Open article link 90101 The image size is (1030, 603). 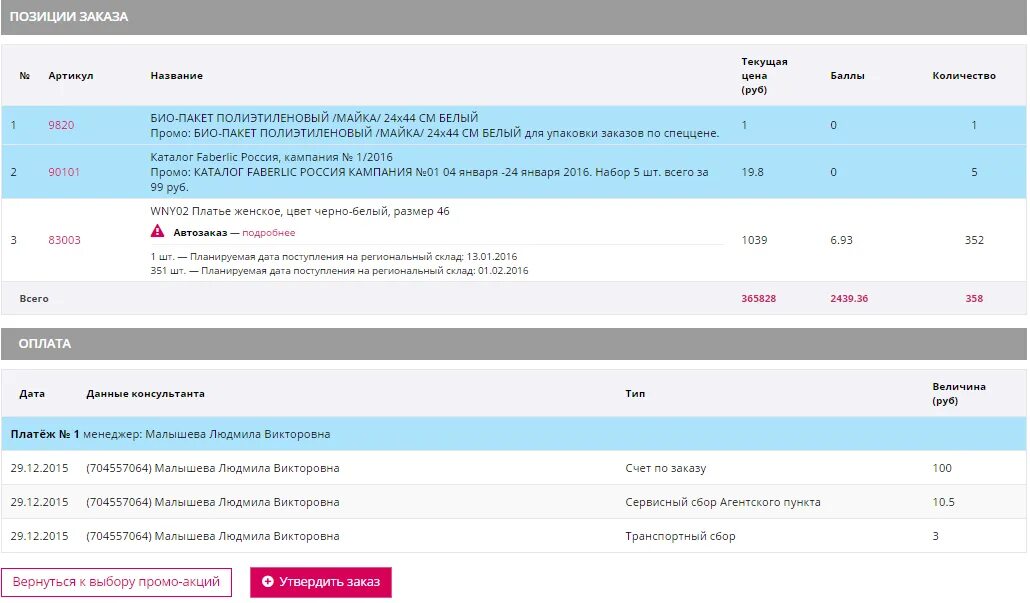64,172
